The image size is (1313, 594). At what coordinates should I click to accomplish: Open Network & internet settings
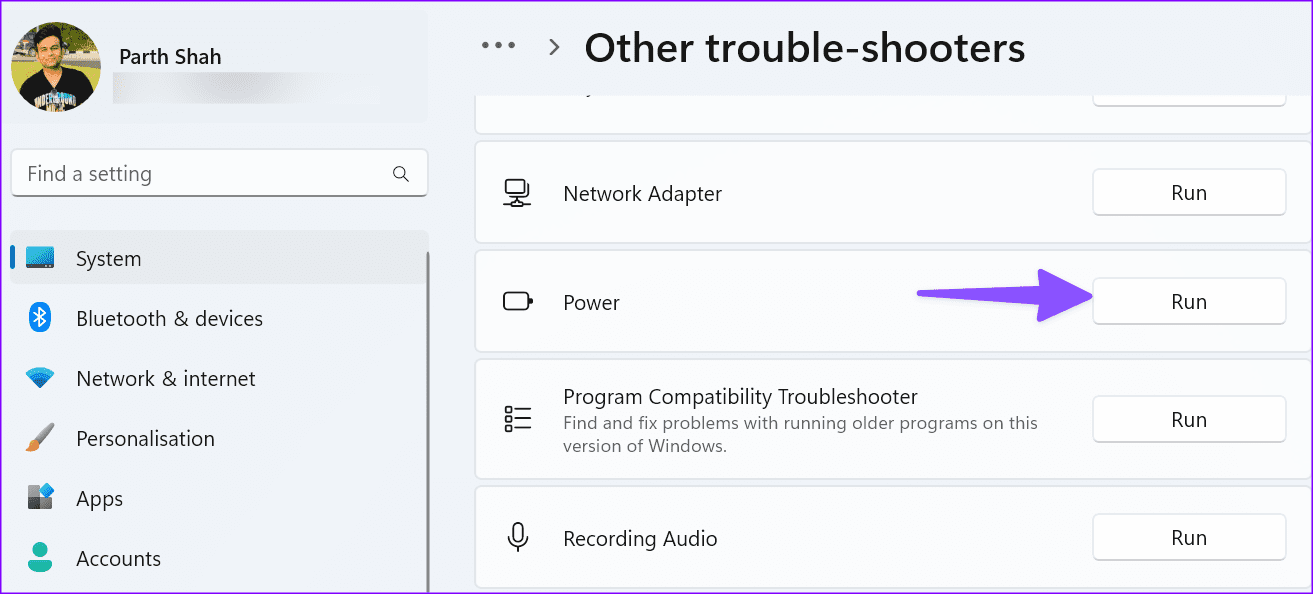219,378
